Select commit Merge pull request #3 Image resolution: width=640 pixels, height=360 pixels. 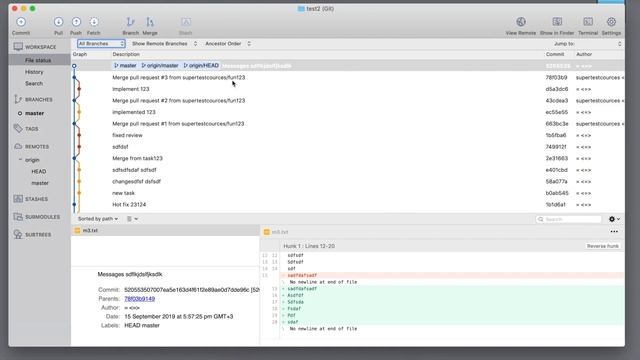[348, 78]
